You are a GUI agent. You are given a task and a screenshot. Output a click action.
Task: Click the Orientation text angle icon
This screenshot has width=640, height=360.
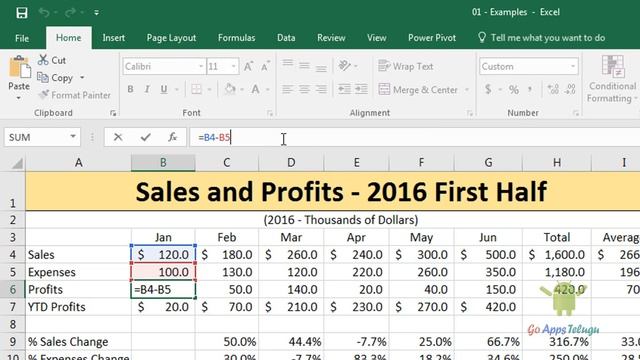tap(344, 65)
